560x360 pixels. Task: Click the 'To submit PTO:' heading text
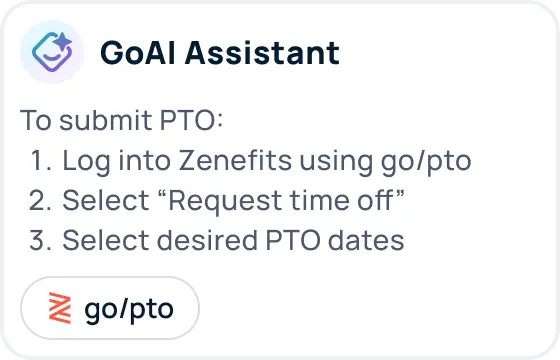[121, 120]
